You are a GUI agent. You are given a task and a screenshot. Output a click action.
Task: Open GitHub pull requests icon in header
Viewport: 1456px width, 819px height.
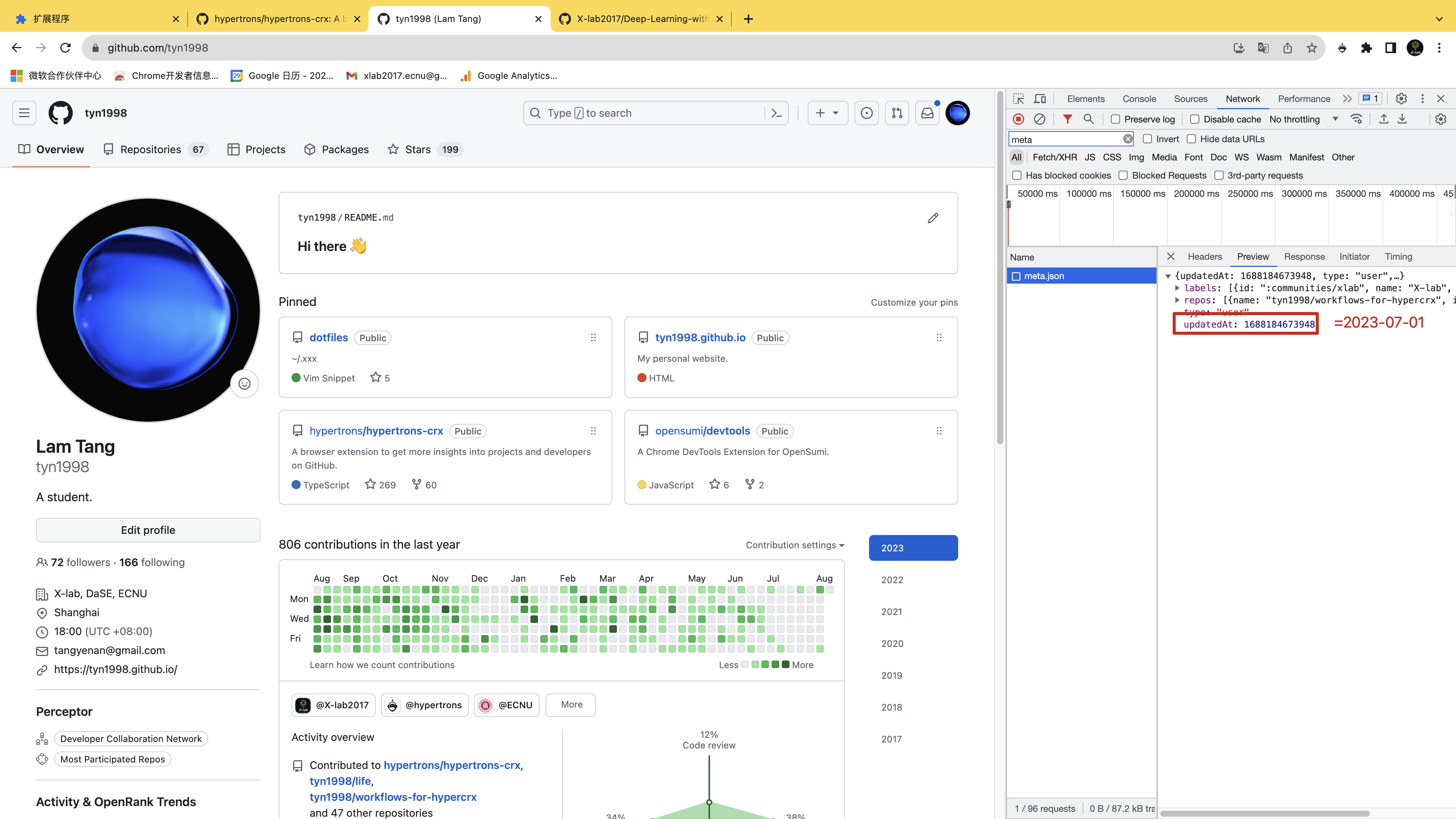click(897, 113)
